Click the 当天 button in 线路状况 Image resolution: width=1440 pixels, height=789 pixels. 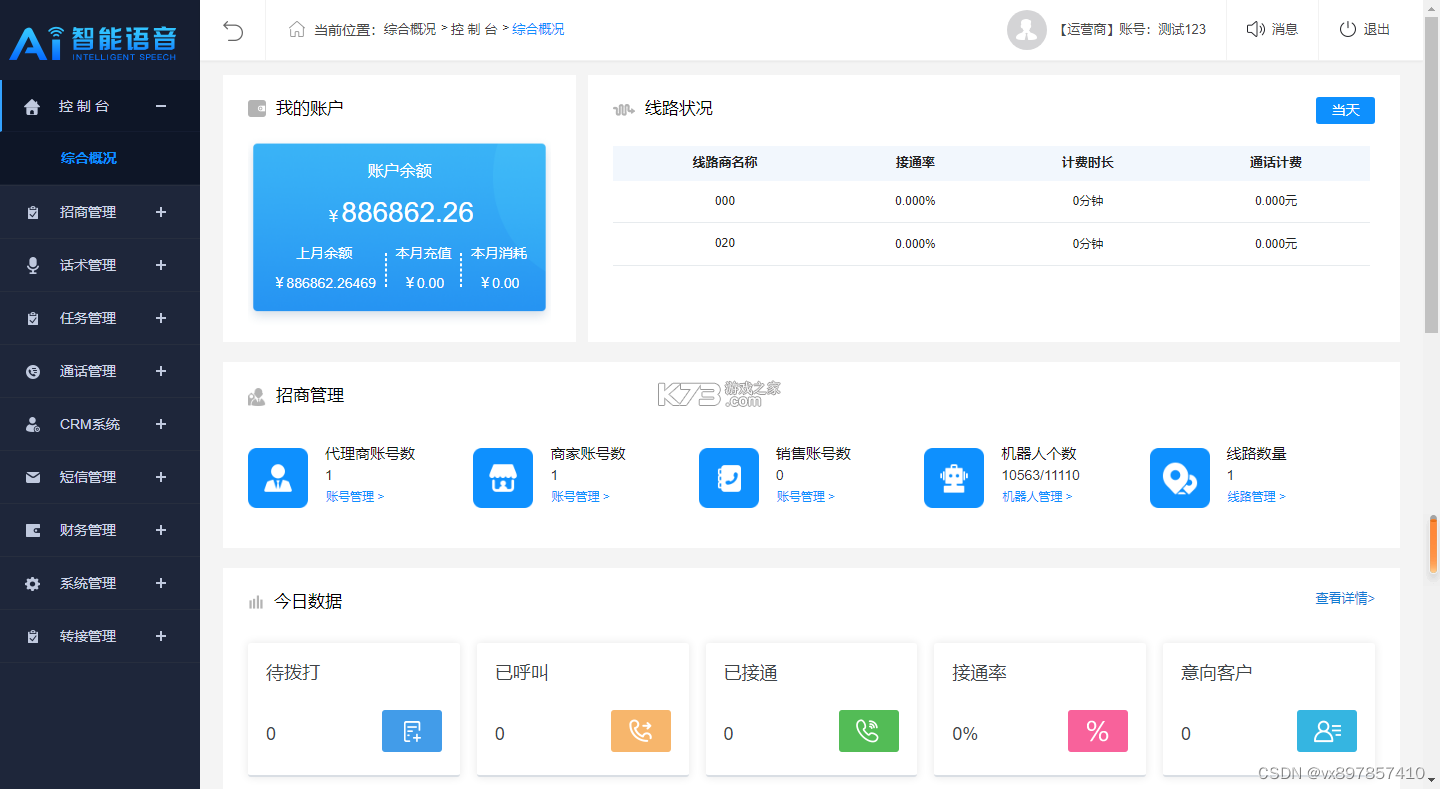[1345, 110]
